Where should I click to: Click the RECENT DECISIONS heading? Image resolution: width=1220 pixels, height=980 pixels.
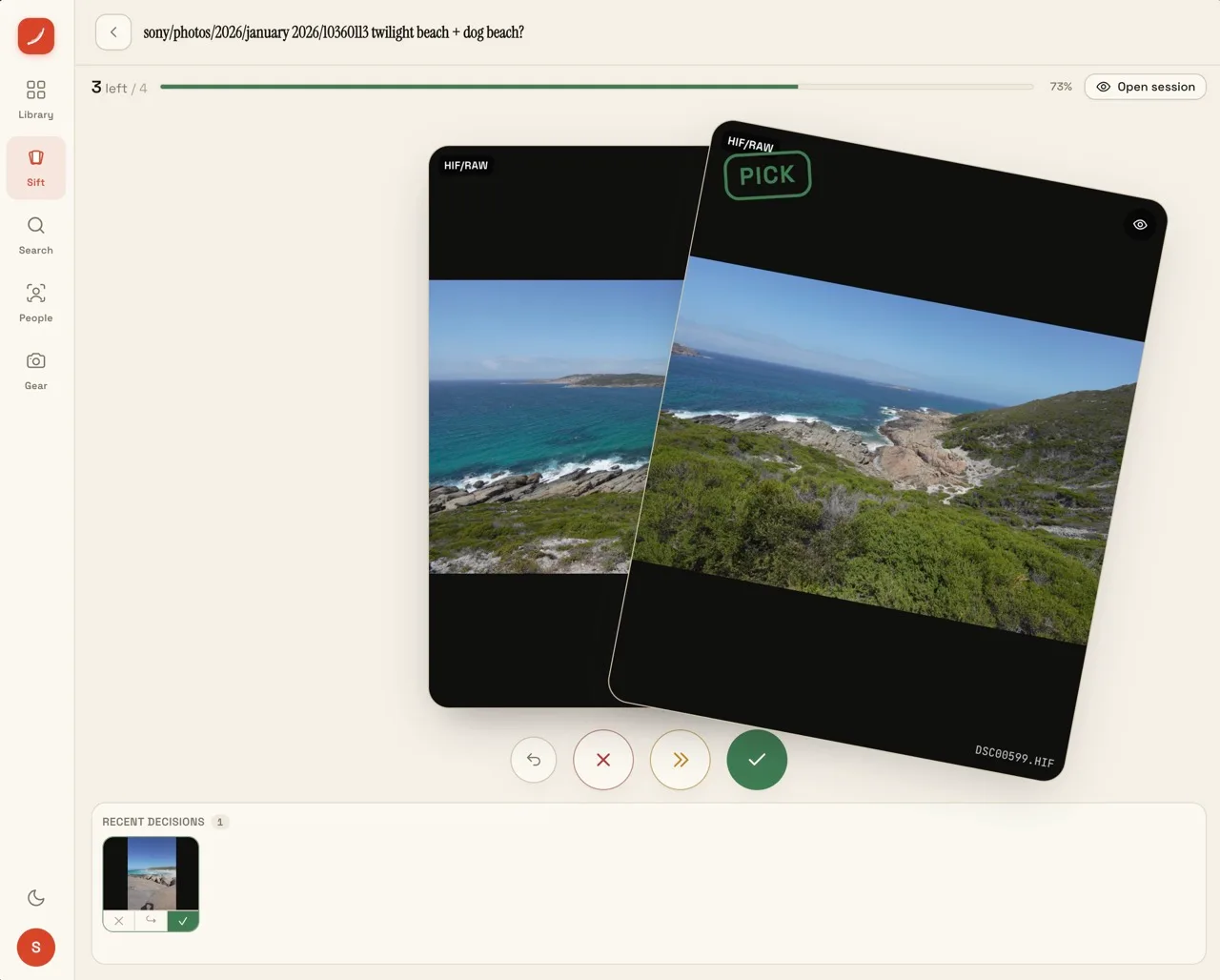click(x=153, y=822)
